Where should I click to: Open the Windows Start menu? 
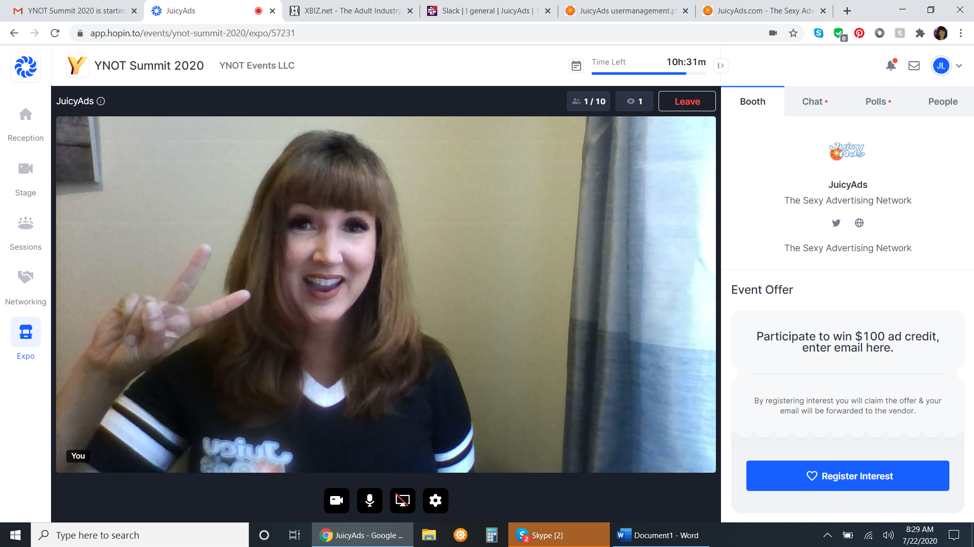15,535
